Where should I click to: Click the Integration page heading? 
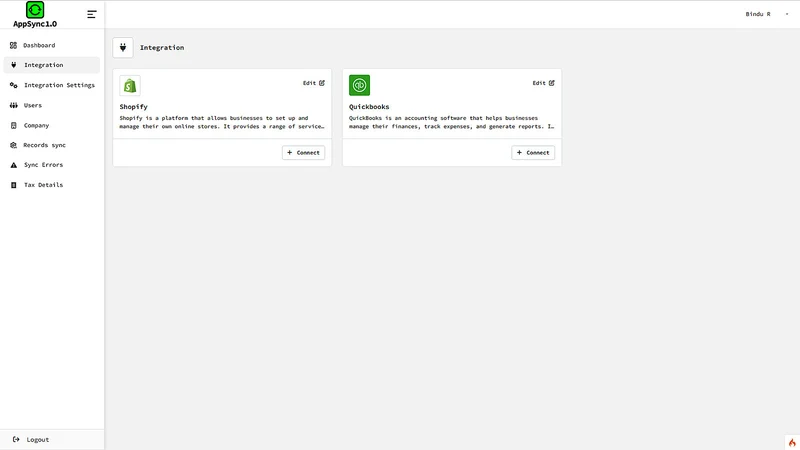[x=162, y=47]
